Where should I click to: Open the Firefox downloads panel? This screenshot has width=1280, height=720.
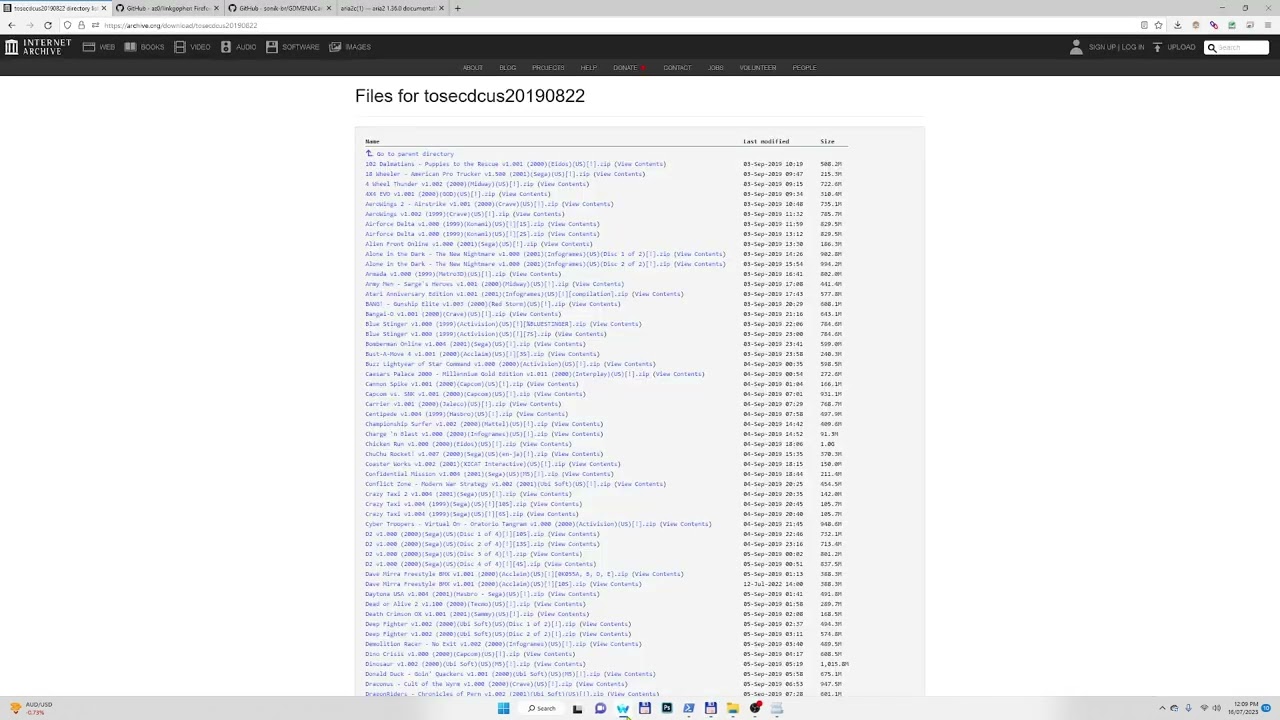1177,25
